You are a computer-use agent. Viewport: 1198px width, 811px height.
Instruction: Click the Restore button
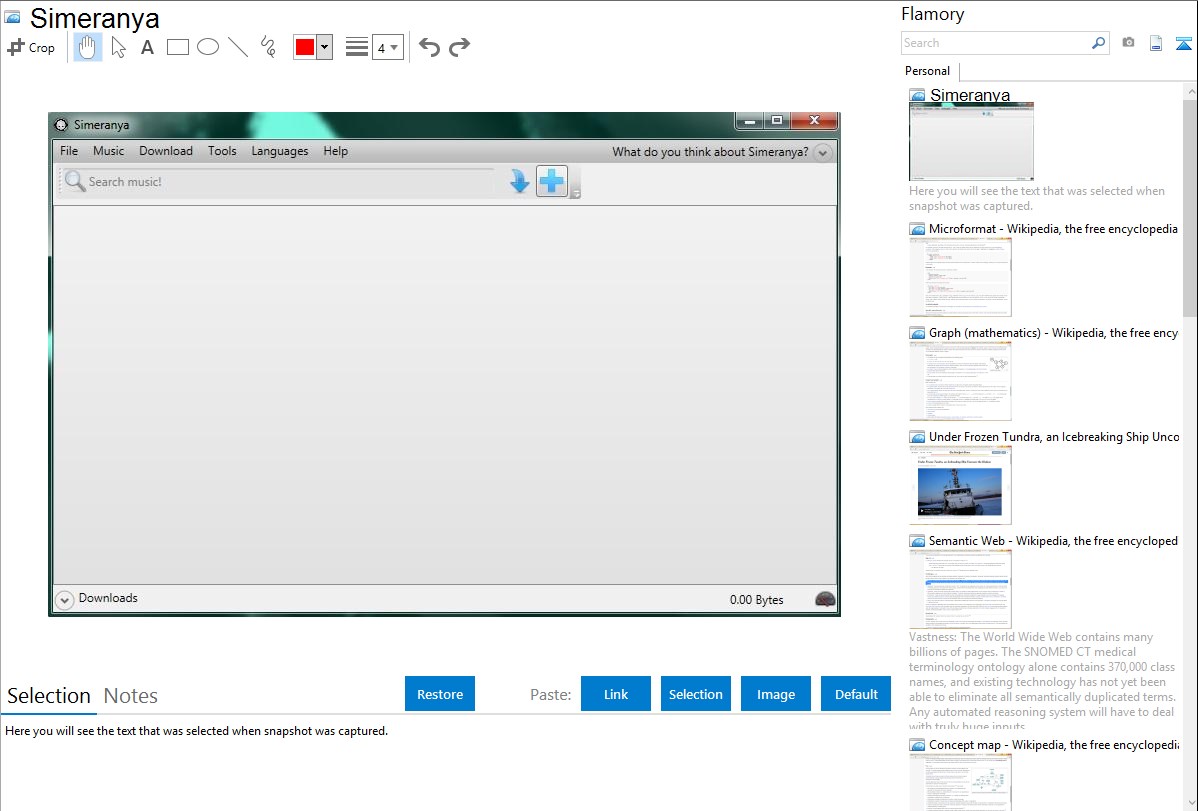(440, 694)
